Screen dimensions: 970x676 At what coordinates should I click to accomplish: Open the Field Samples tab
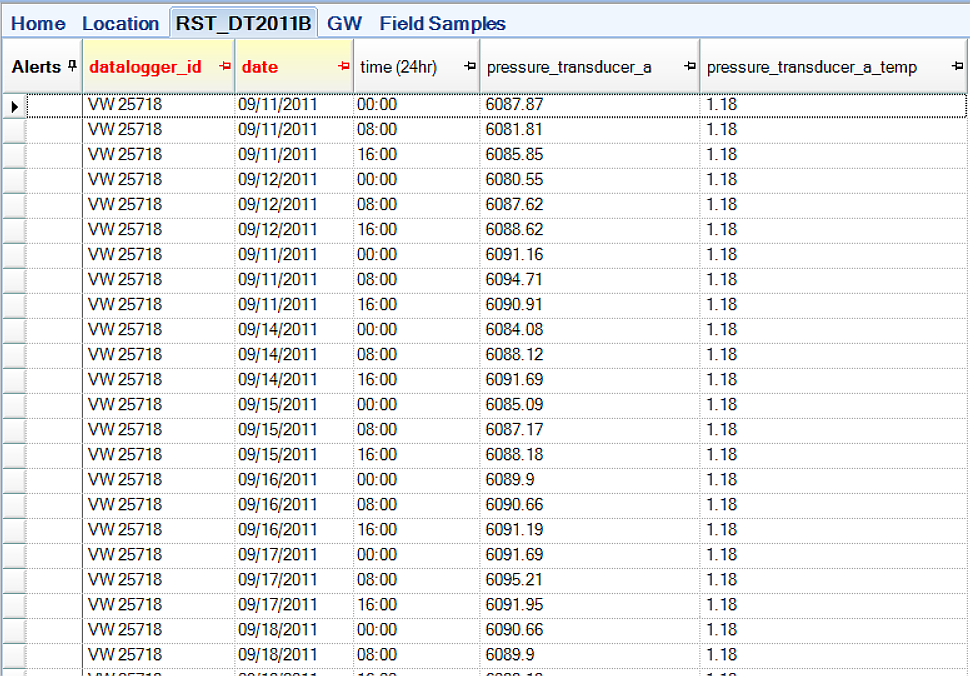pos(442,23)
